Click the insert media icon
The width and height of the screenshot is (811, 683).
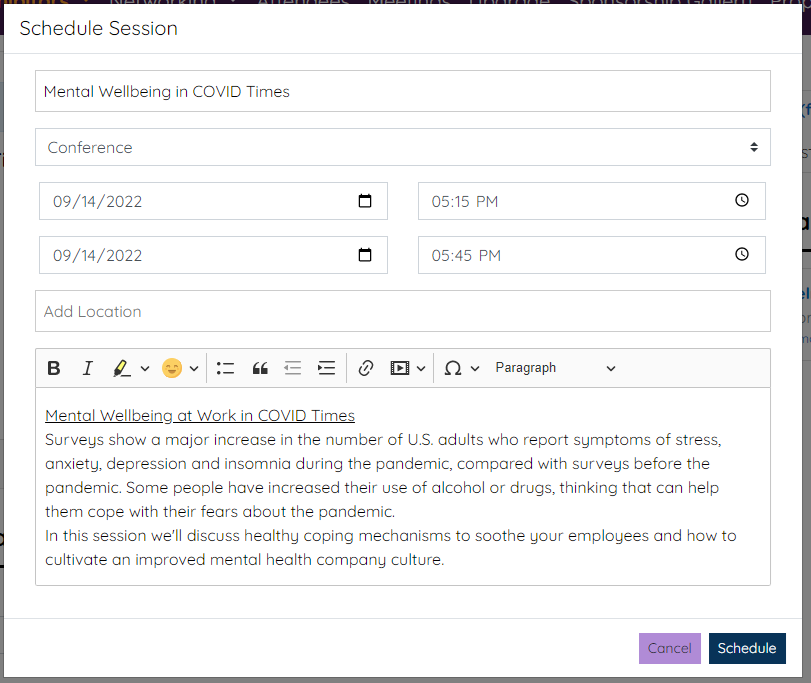pos(399,368)
